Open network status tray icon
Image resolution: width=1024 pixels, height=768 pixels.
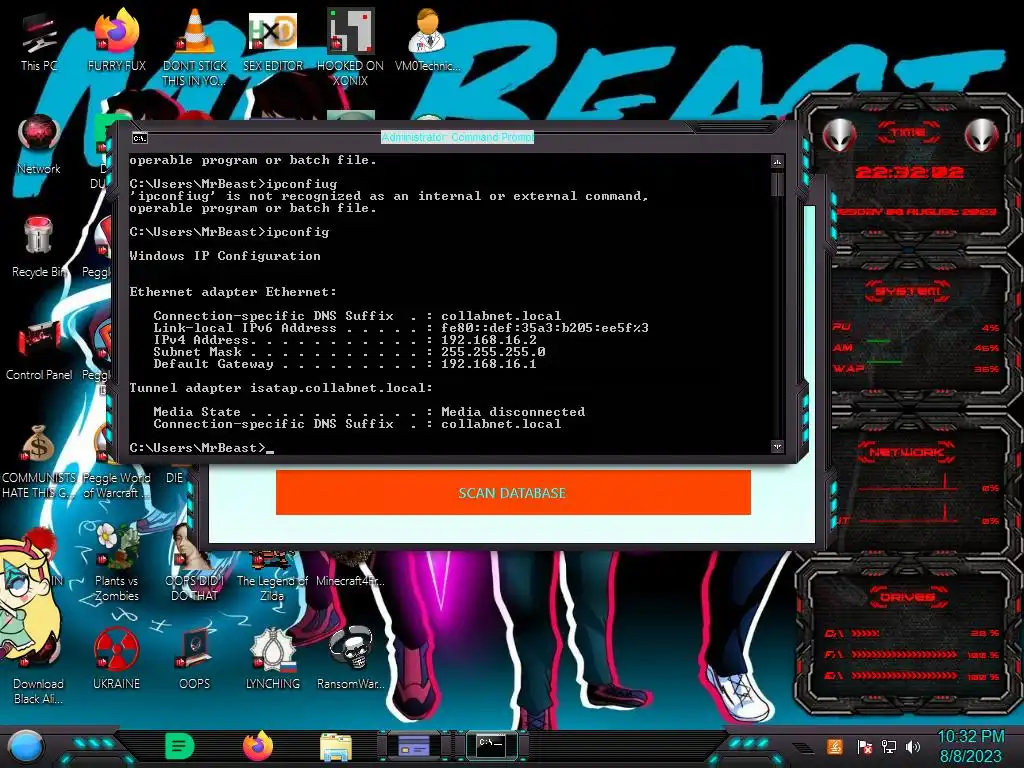pyautogui.click(x=888, y=746)
